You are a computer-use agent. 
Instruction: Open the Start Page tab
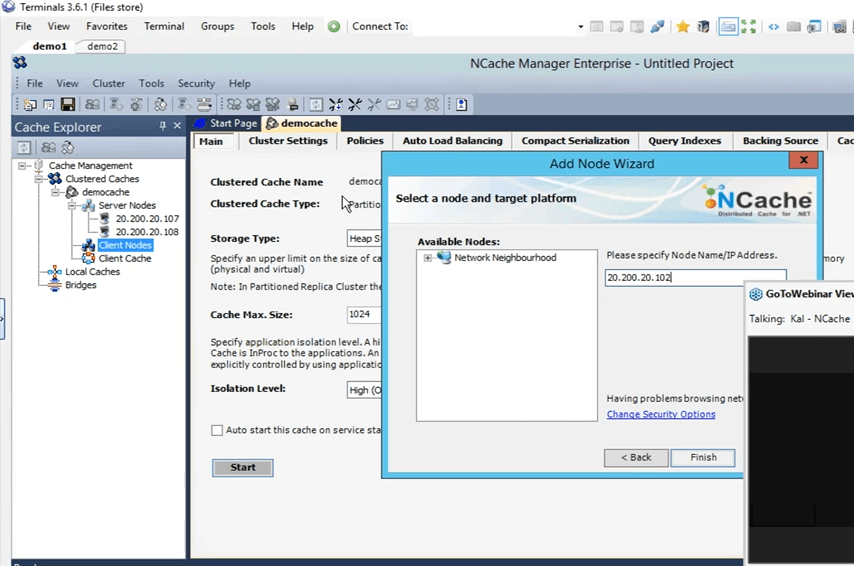[x=226, y=124]
